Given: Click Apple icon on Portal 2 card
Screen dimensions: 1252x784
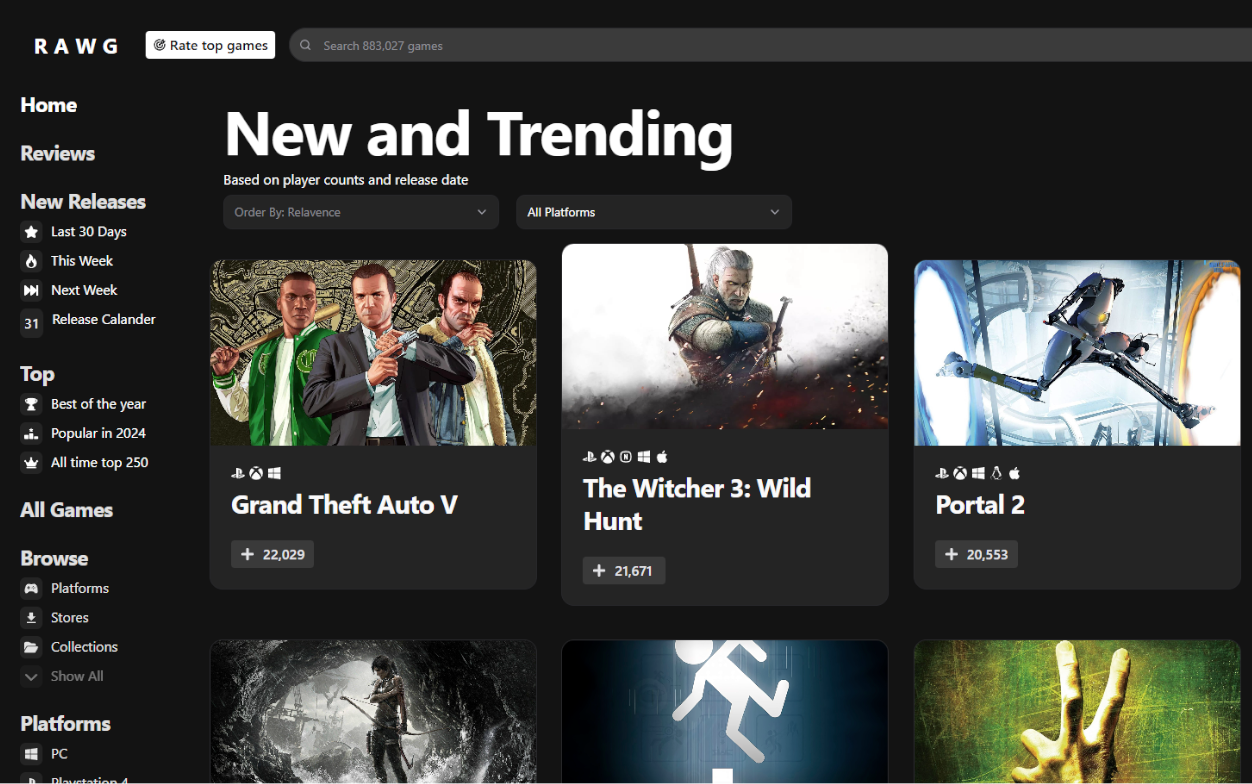Looking at the screenshot, I should [1014, 473].
